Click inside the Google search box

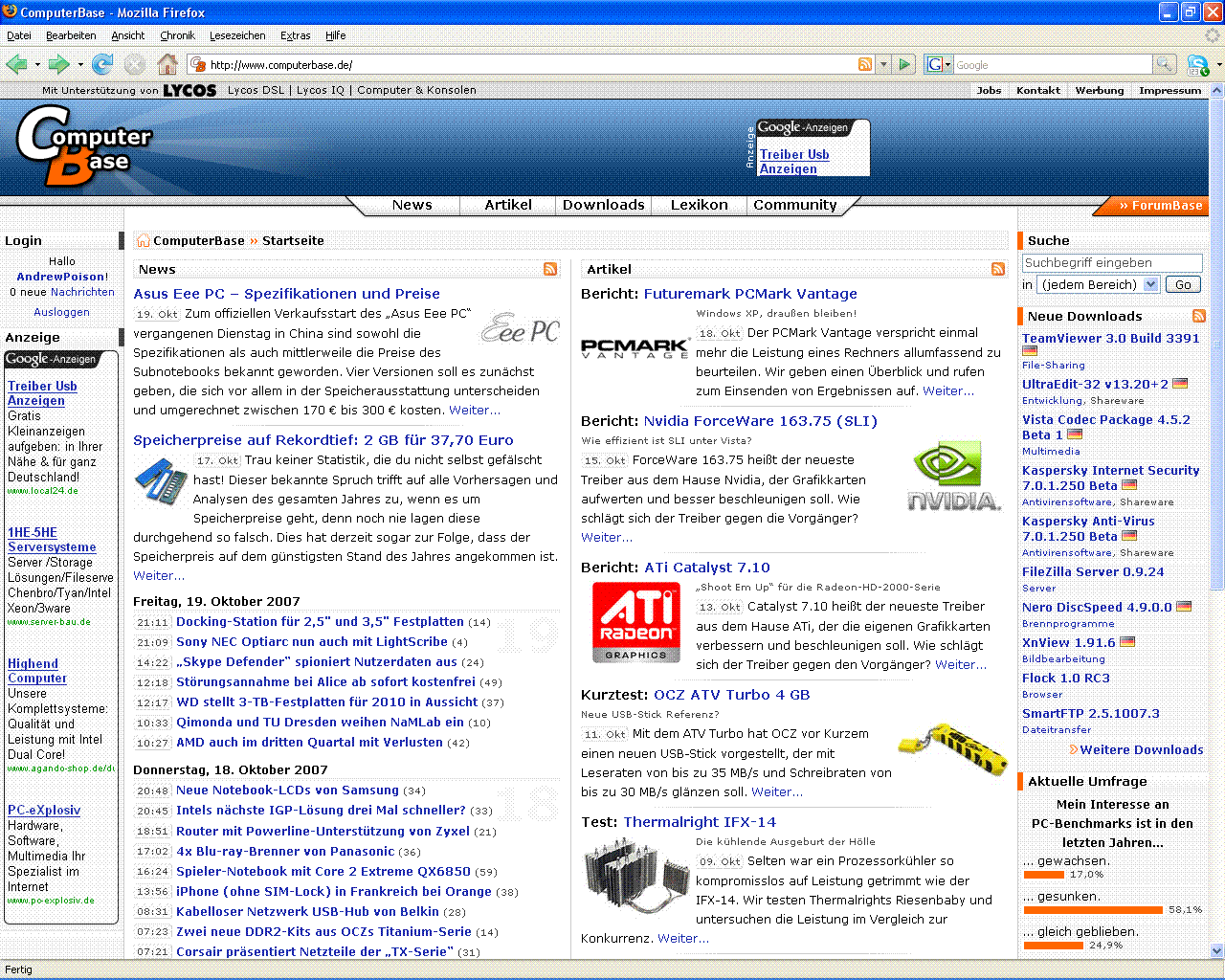[x=1053, y=64]
